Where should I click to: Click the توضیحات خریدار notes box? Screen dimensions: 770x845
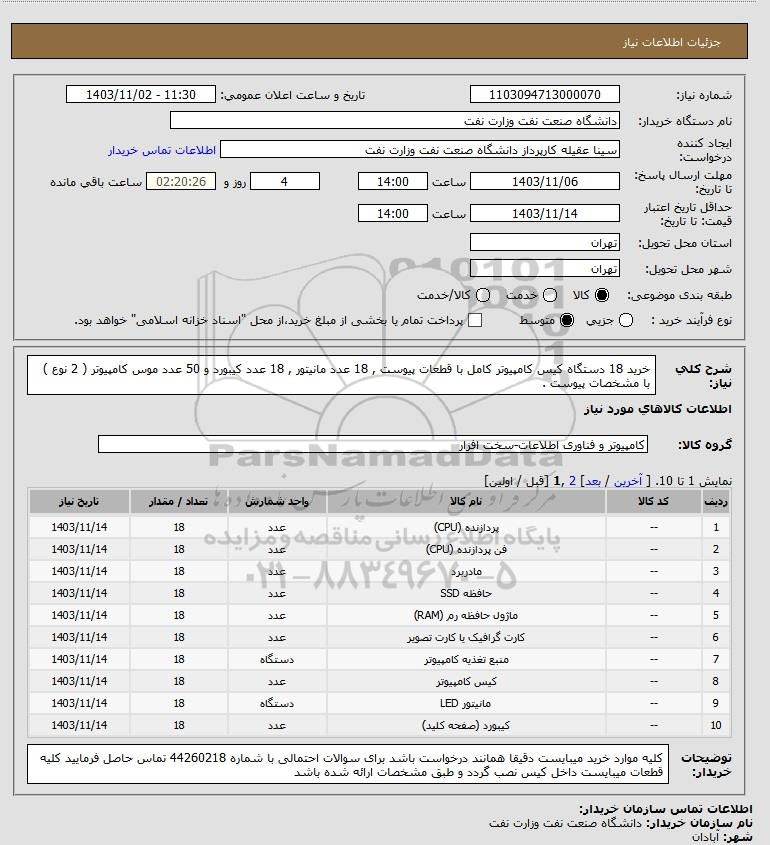348,765
